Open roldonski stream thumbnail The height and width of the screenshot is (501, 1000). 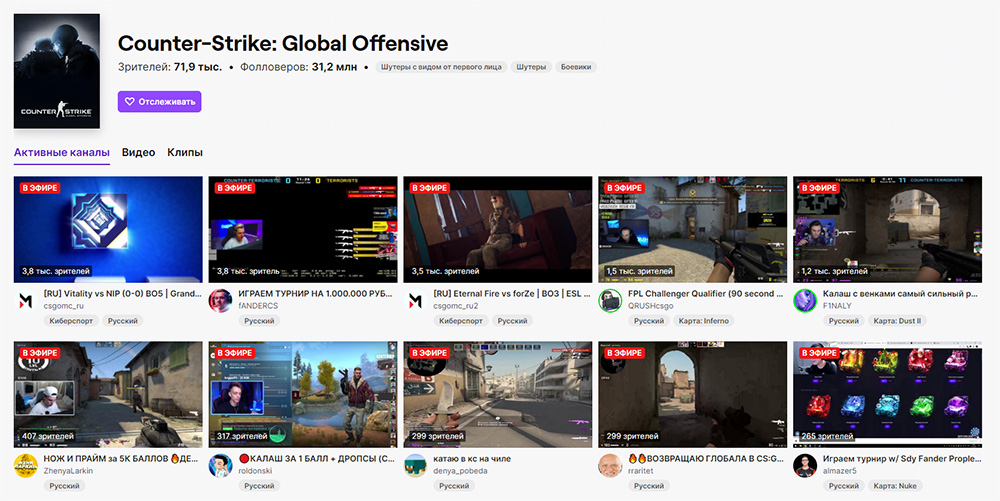coord(303,395)
